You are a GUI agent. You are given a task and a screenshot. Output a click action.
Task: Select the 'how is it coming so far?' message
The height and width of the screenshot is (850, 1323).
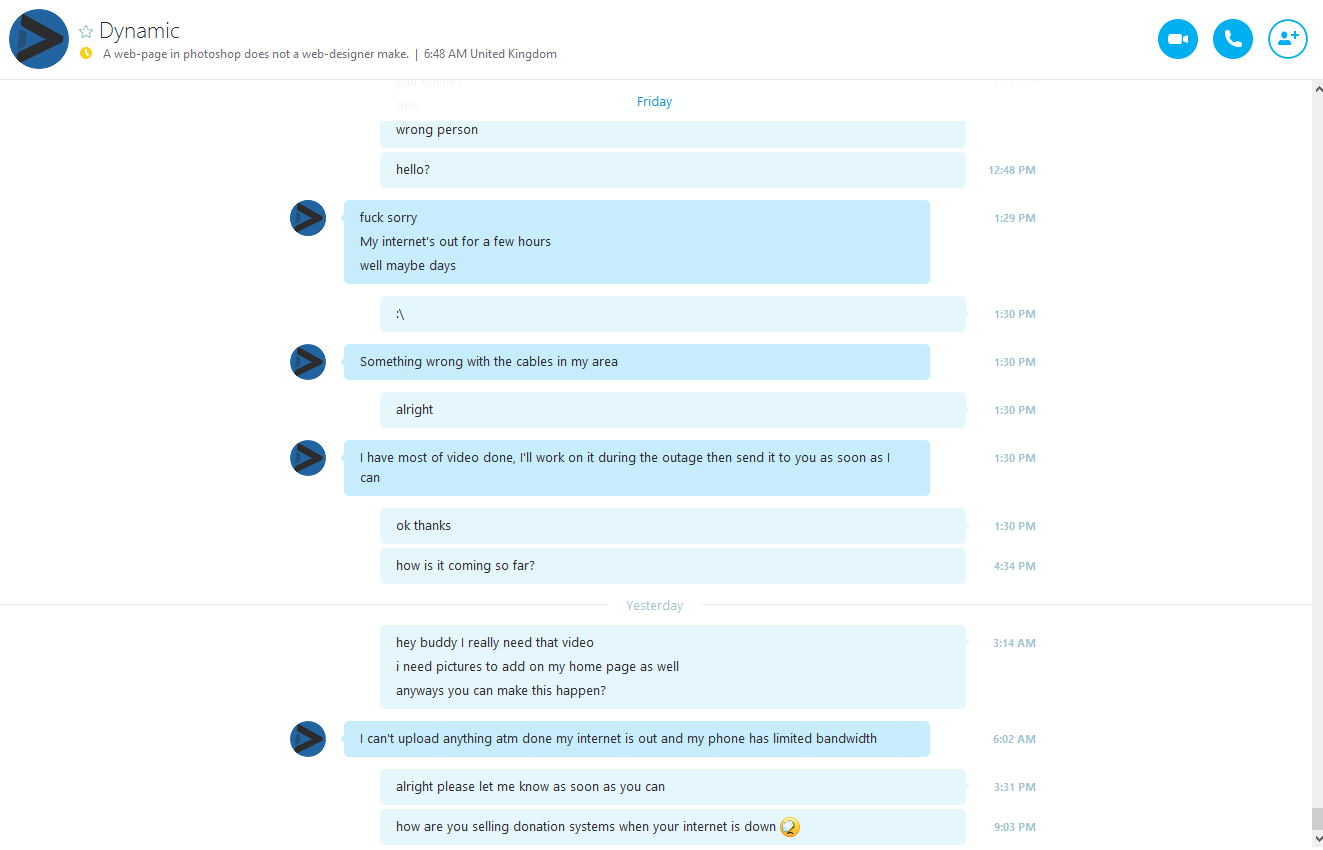(673, 566)
